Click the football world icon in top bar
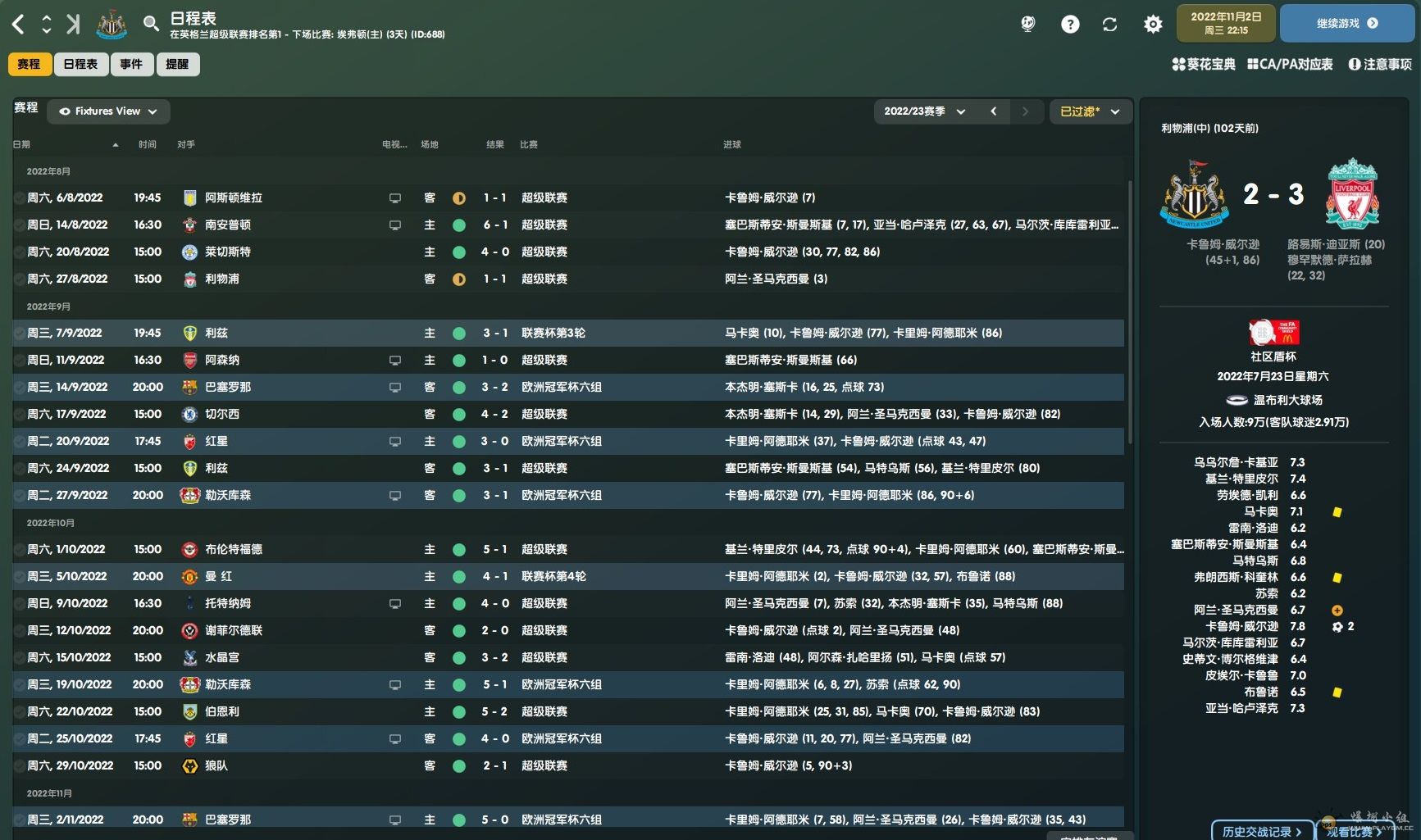The width and height of the screenshot is (1421, 840). coord(1027,24)
